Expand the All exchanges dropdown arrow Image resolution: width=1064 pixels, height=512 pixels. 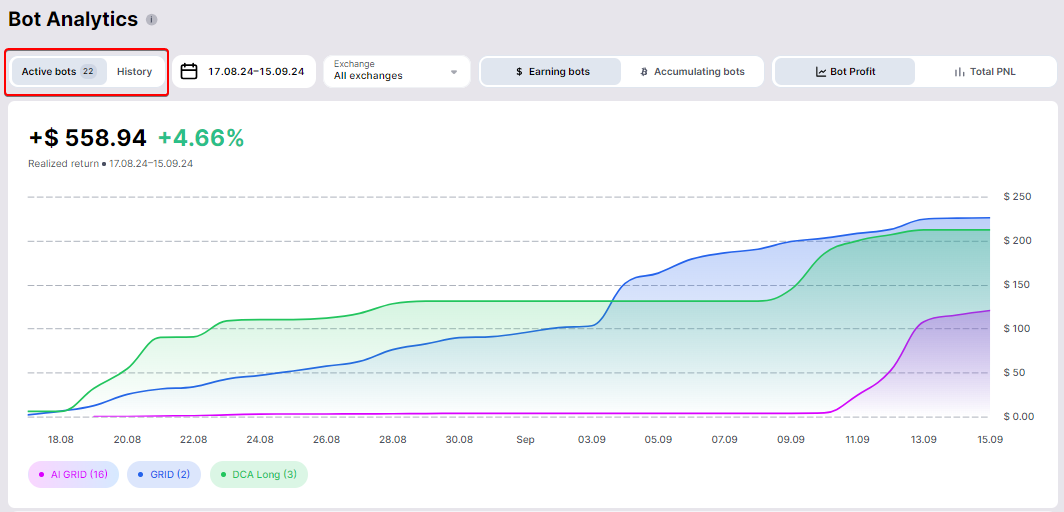coord(454,72)
